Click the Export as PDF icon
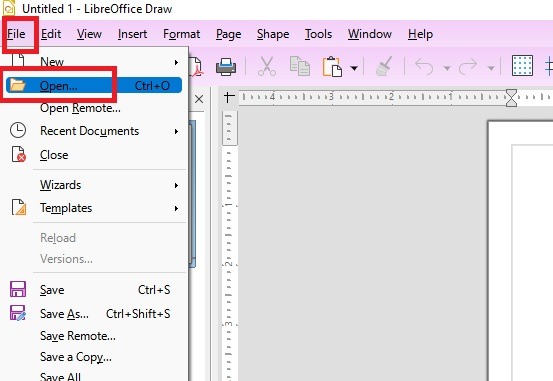 point(196,67)
